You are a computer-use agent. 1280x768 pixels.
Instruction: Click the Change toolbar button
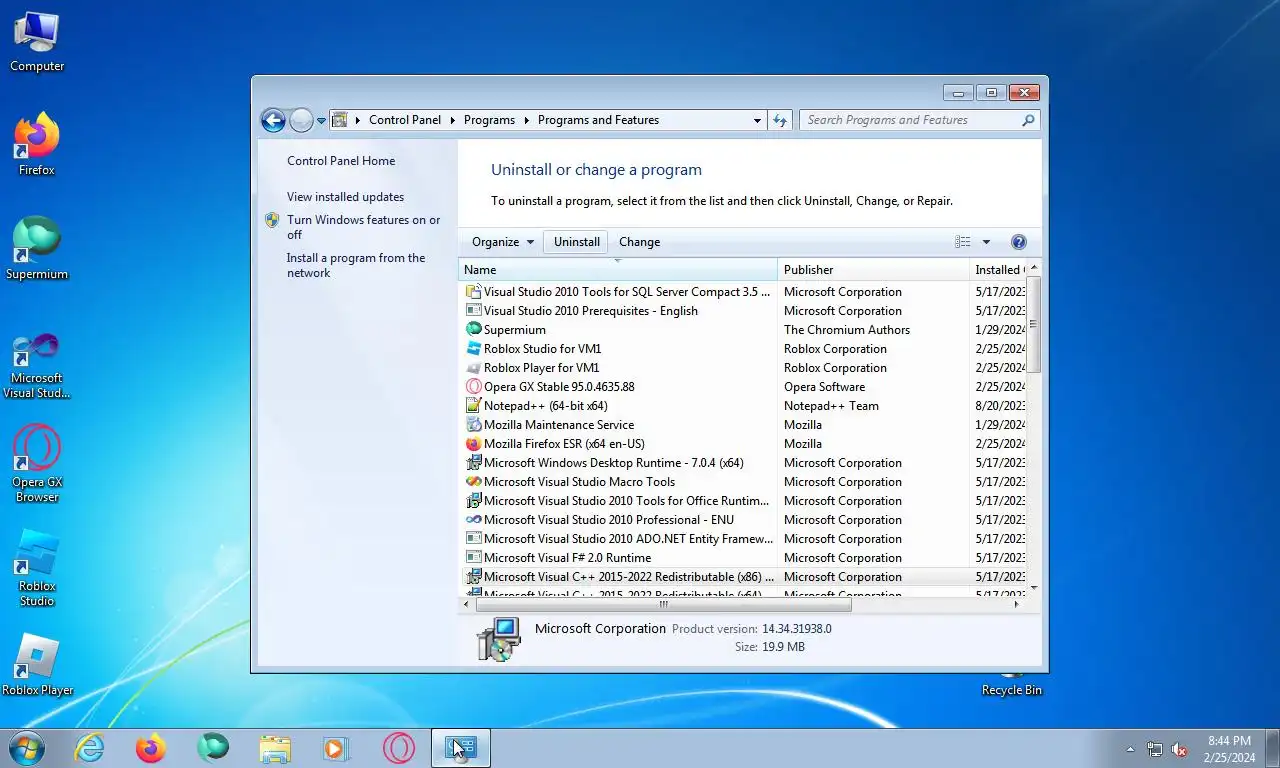pos(639,242)
